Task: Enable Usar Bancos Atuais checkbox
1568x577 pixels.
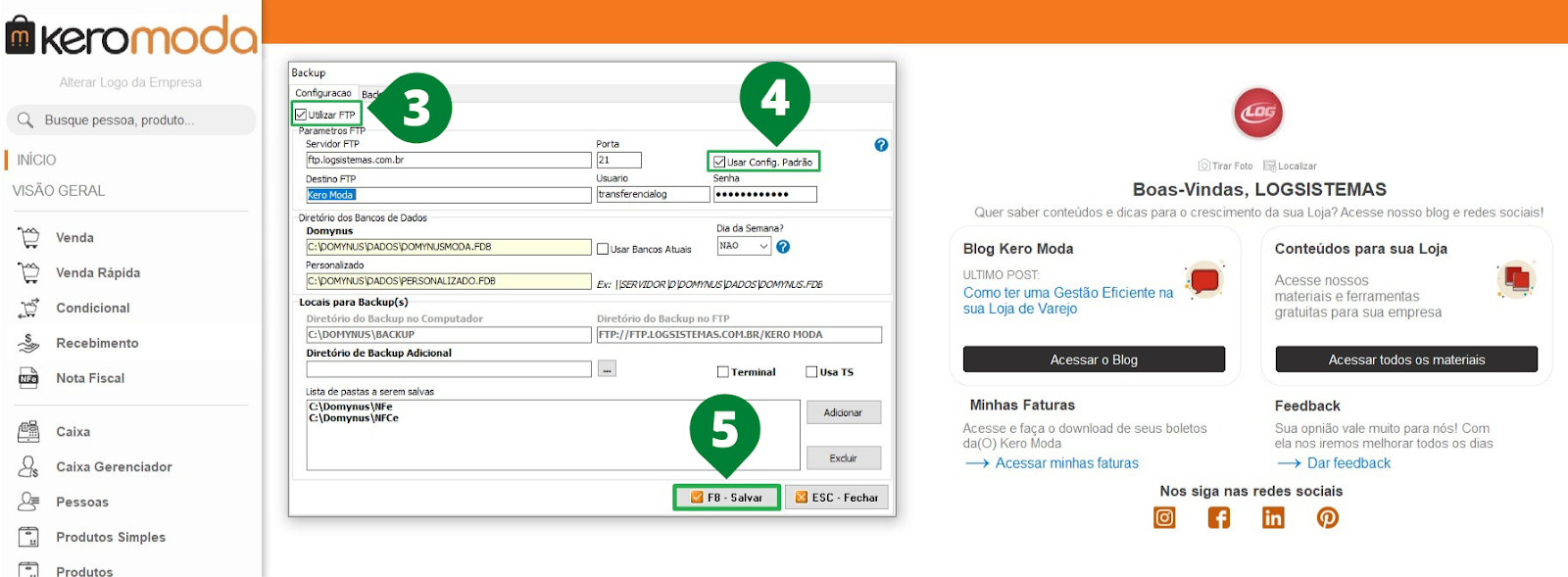Action: [603, 249]
